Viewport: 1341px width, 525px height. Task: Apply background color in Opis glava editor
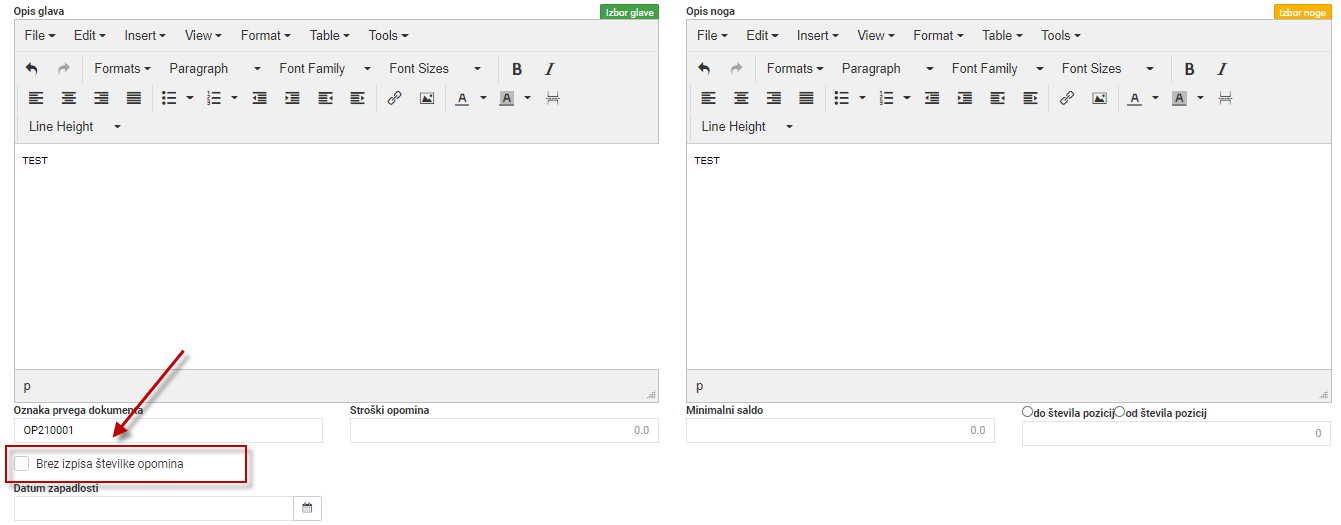coord(506,98)
